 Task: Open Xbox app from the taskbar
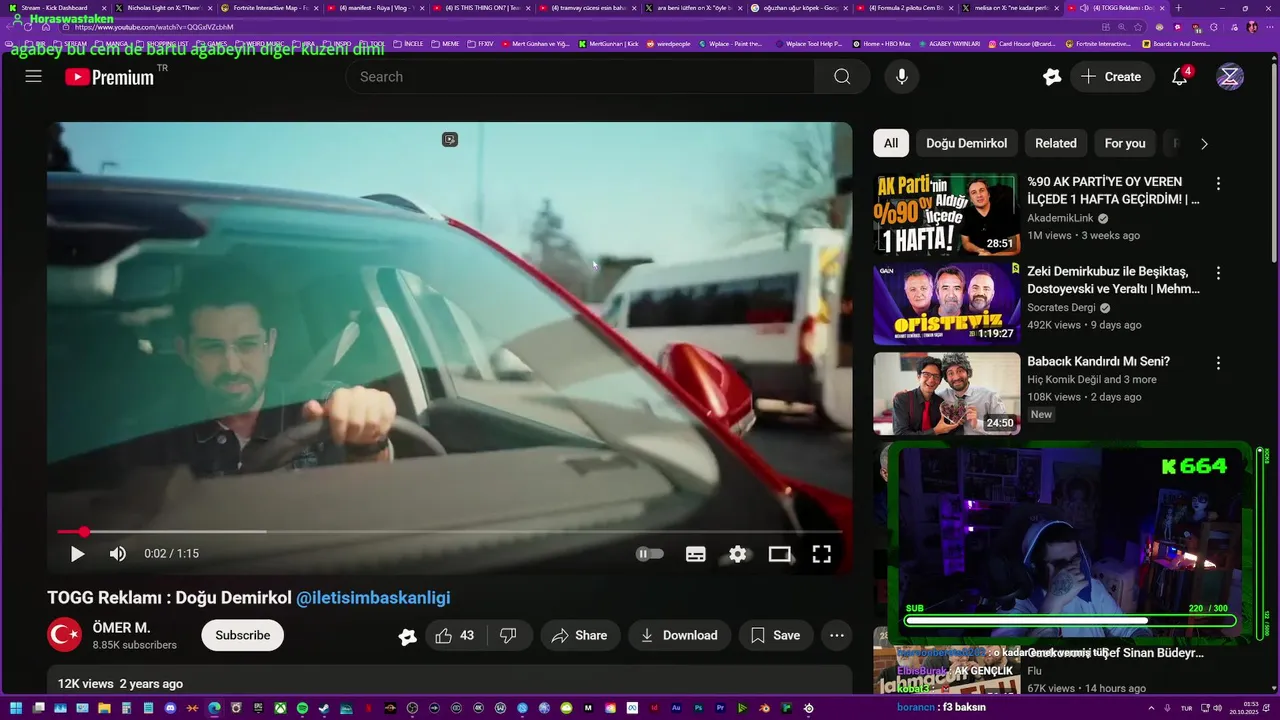click(280, 708)
